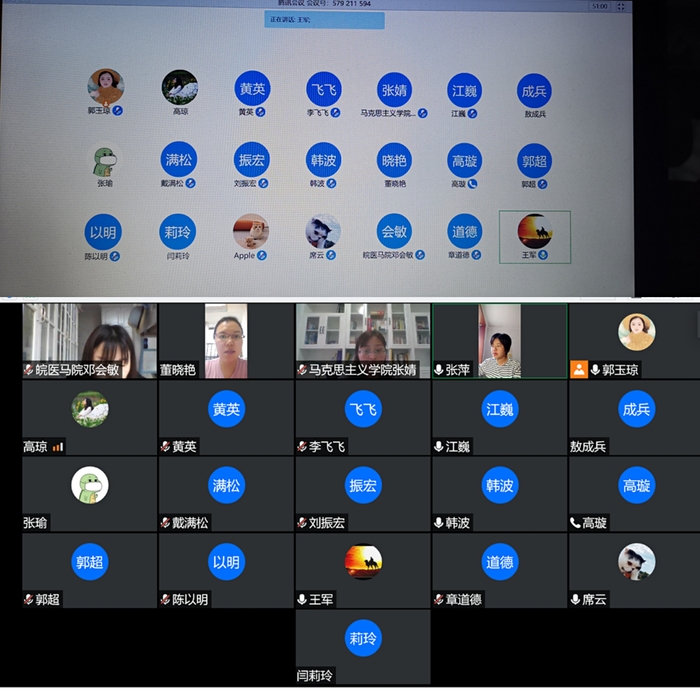
Task: Click the mic icon beside 江巍 in lower grid
Action: [439, 447]
